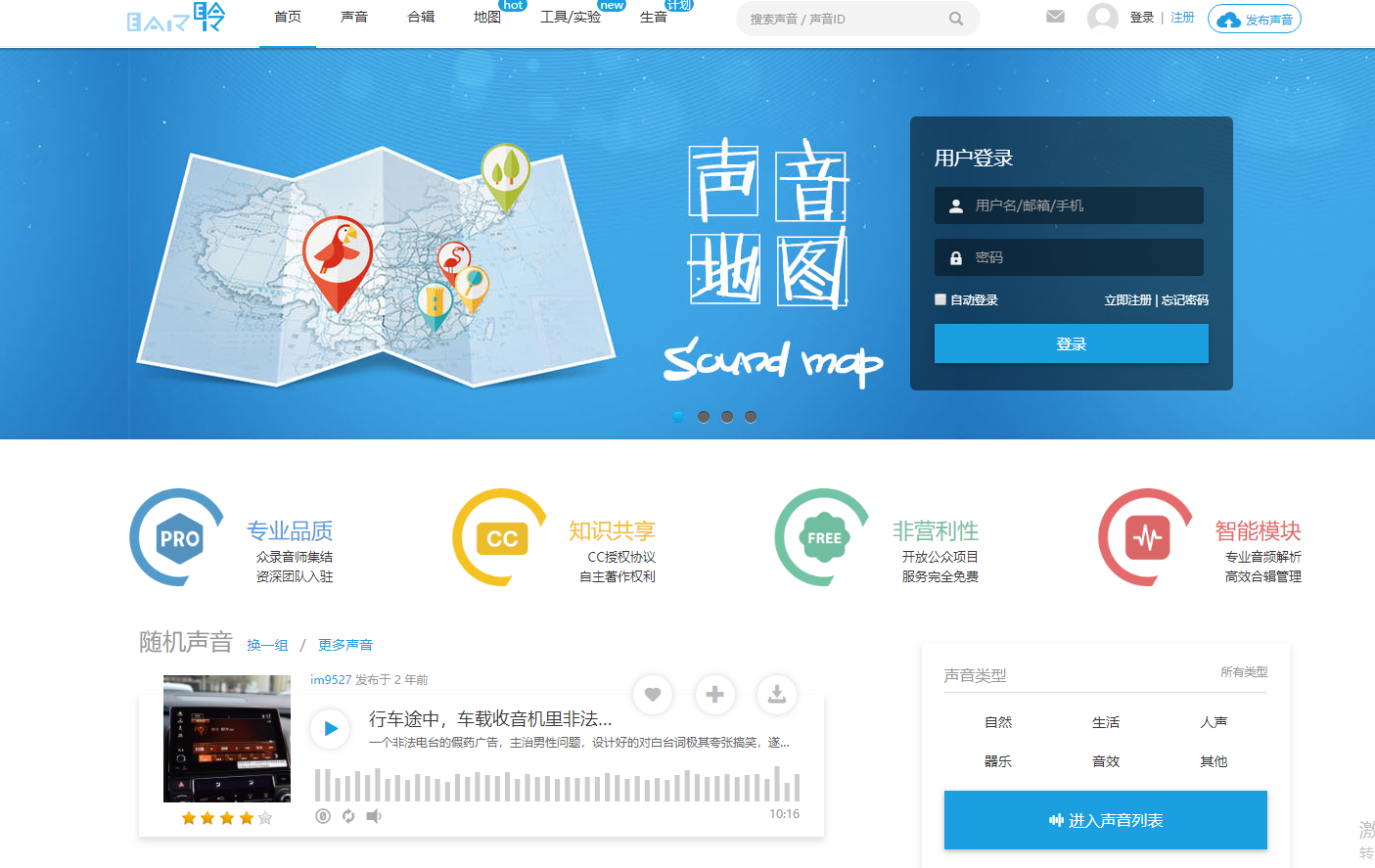
Task: Enable the 自动登录 checkbox
Action: coord(940,299)
